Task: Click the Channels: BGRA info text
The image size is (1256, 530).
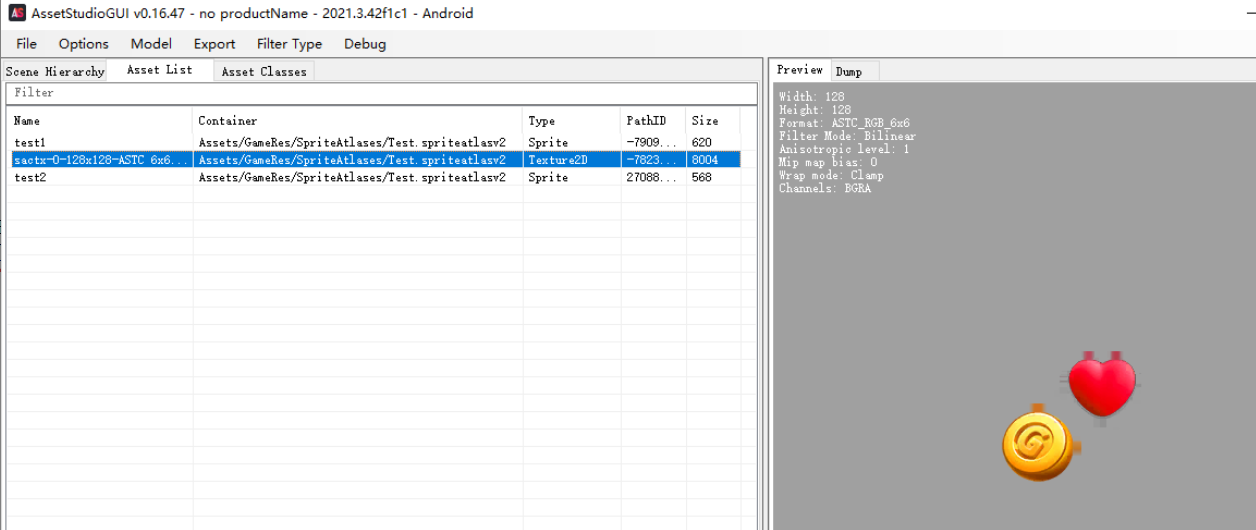Action: (825, 188)
